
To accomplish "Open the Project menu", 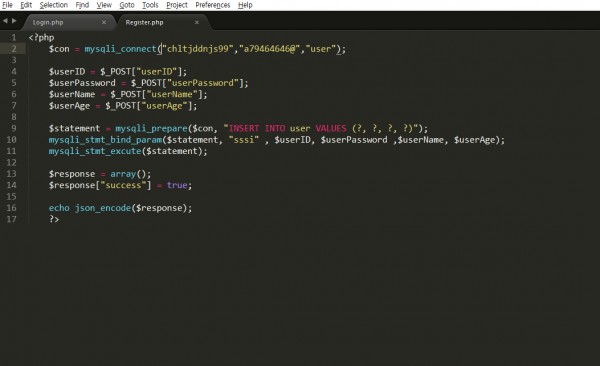I will tap(177, 5).
